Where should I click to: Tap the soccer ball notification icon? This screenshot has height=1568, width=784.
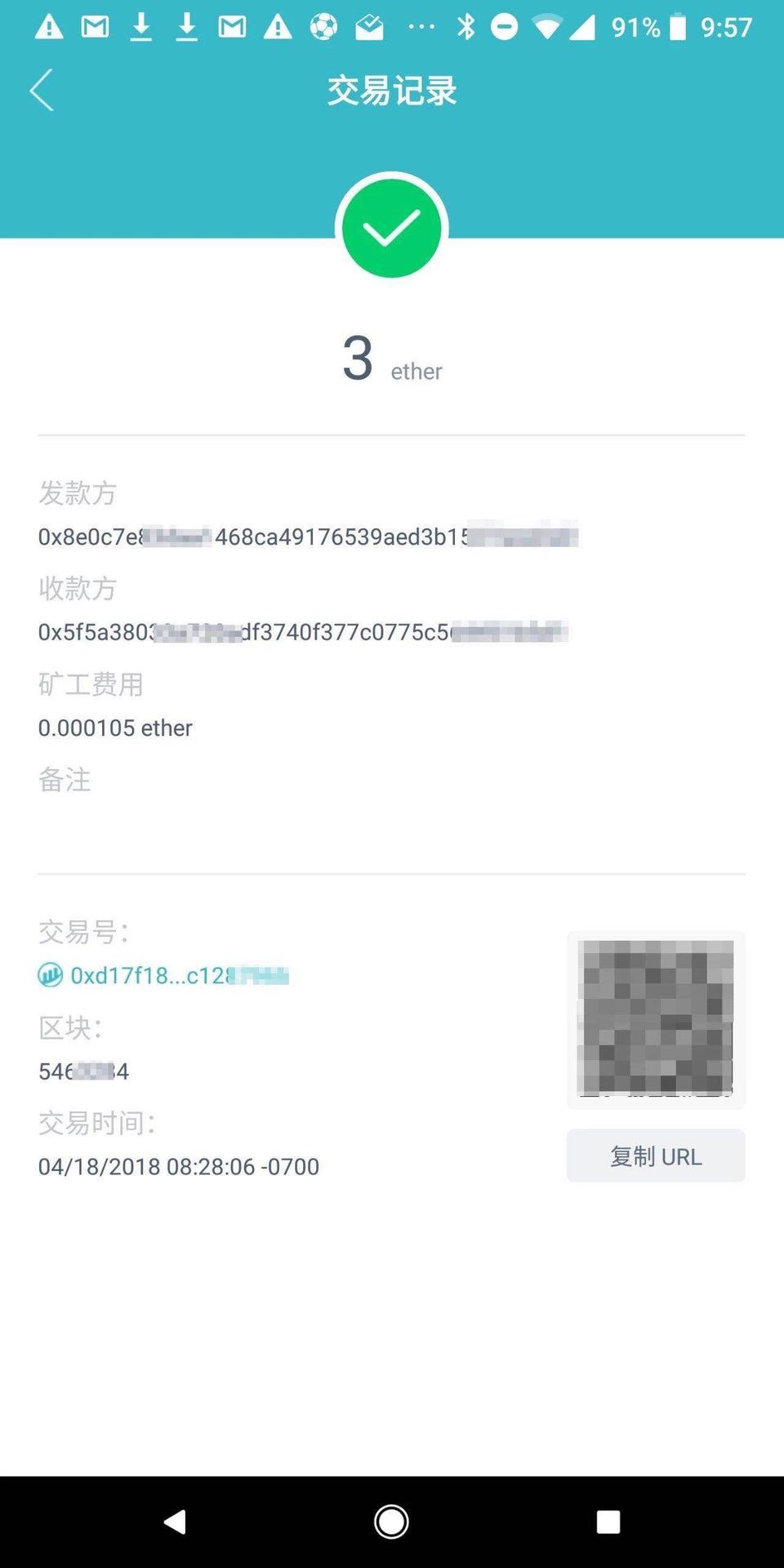tap(323, 27)
